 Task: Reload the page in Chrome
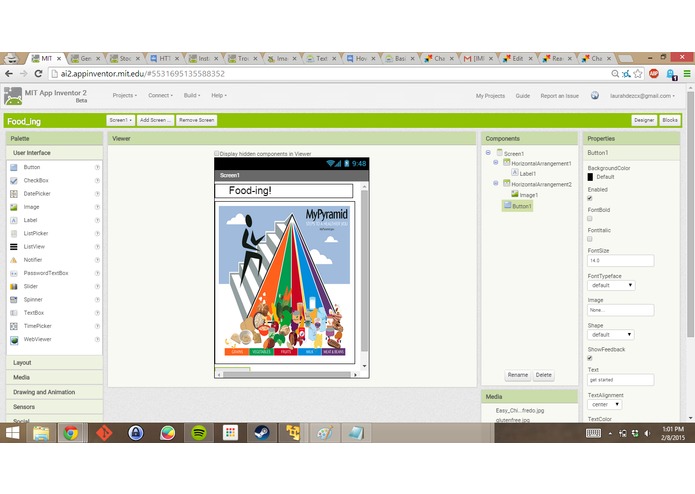(x=38, y=74)
